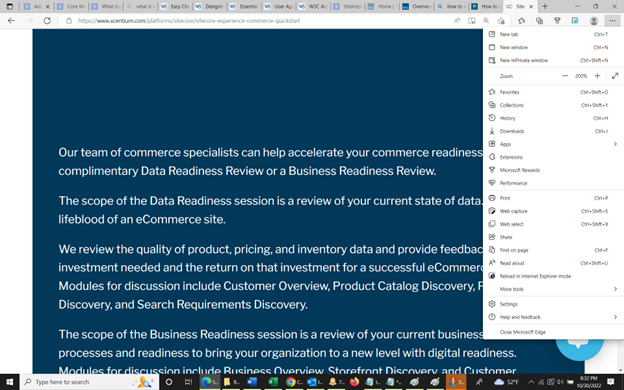Open Microsoft Rewards menu entry
The width and height of the screenshot is (624, 390).
[553, 170]
